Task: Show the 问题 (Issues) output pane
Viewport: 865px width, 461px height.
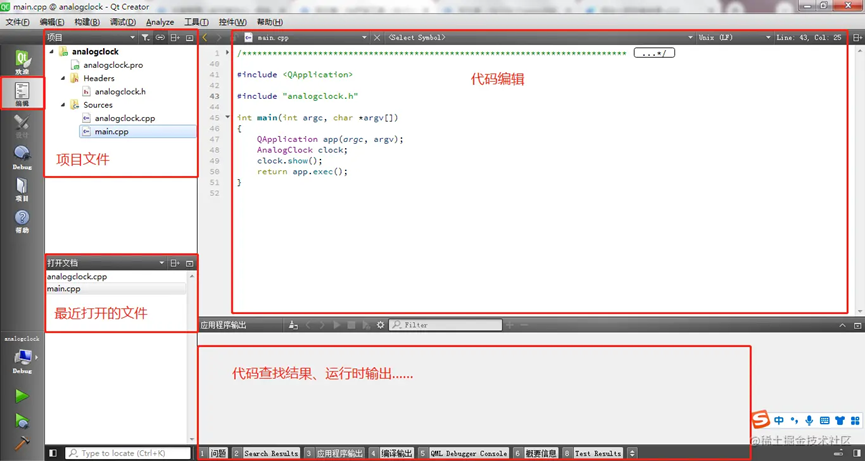Action: 213,453
